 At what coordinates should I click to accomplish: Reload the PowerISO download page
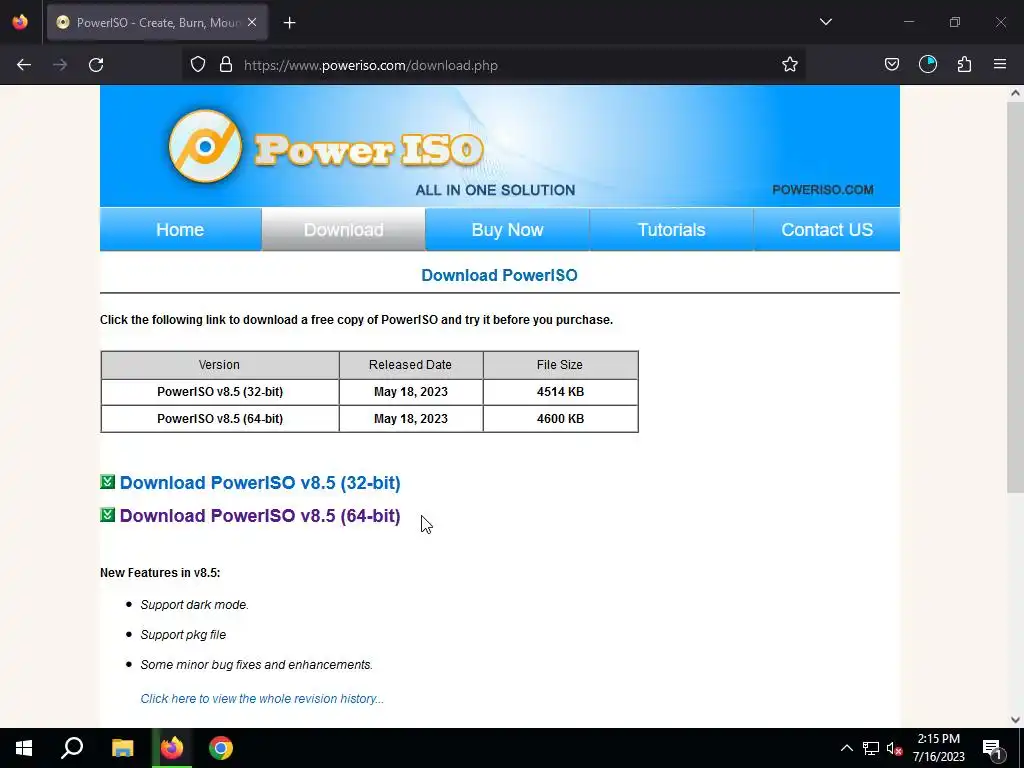click(x=96, y=65)
